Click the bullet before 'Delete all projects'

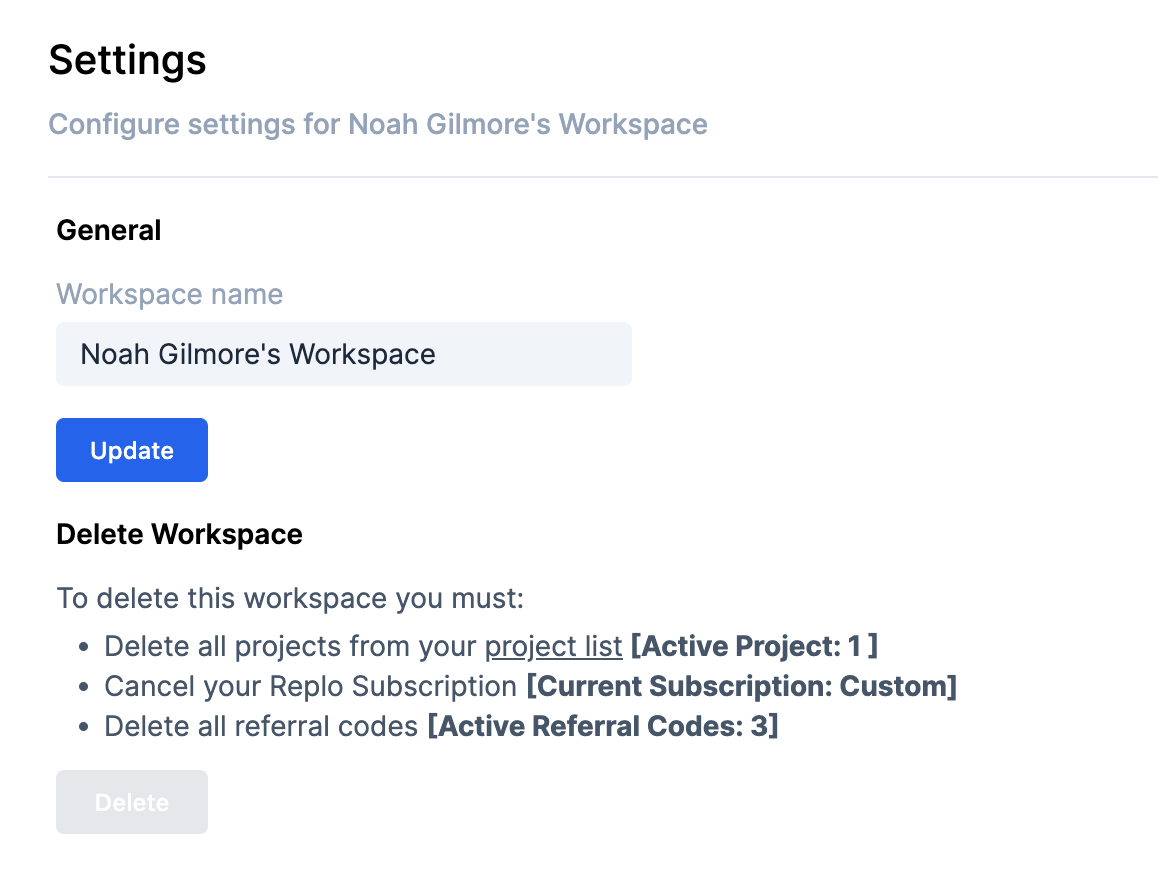click(86, 647)
